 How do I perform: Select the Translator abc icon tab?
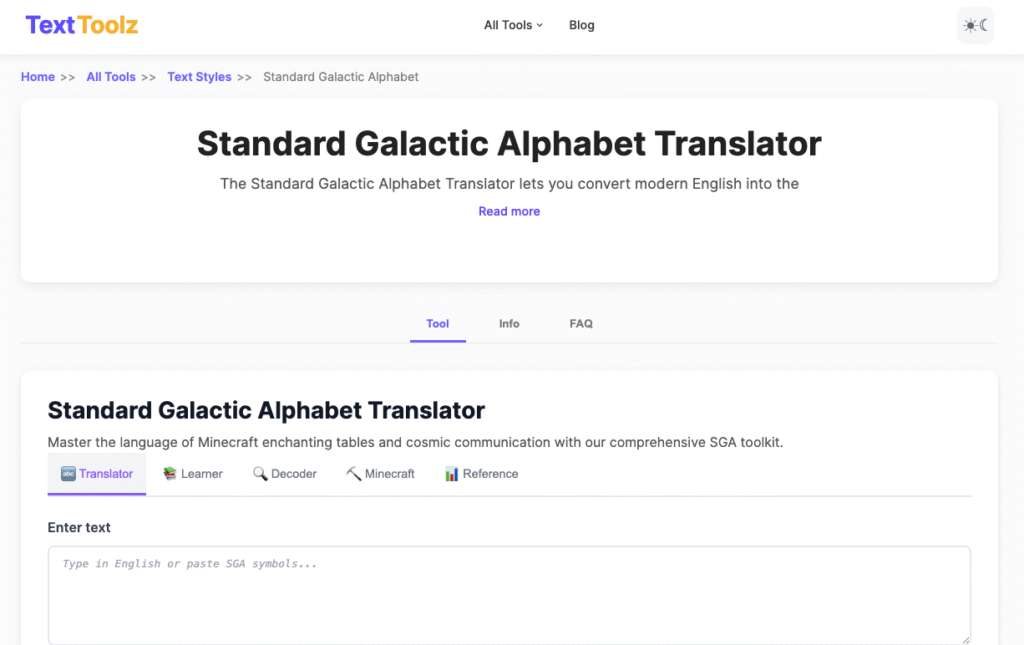[69, 473]
